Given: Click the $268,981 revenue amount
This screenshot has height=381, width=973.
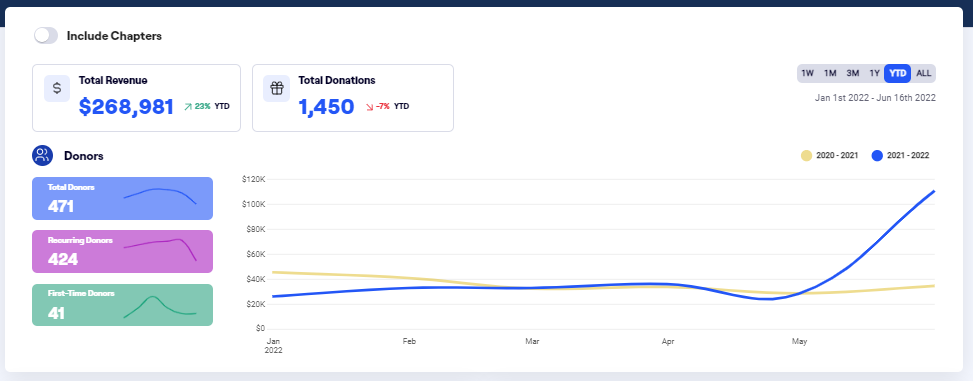Looking at the screenshot, I should point(127,107).
